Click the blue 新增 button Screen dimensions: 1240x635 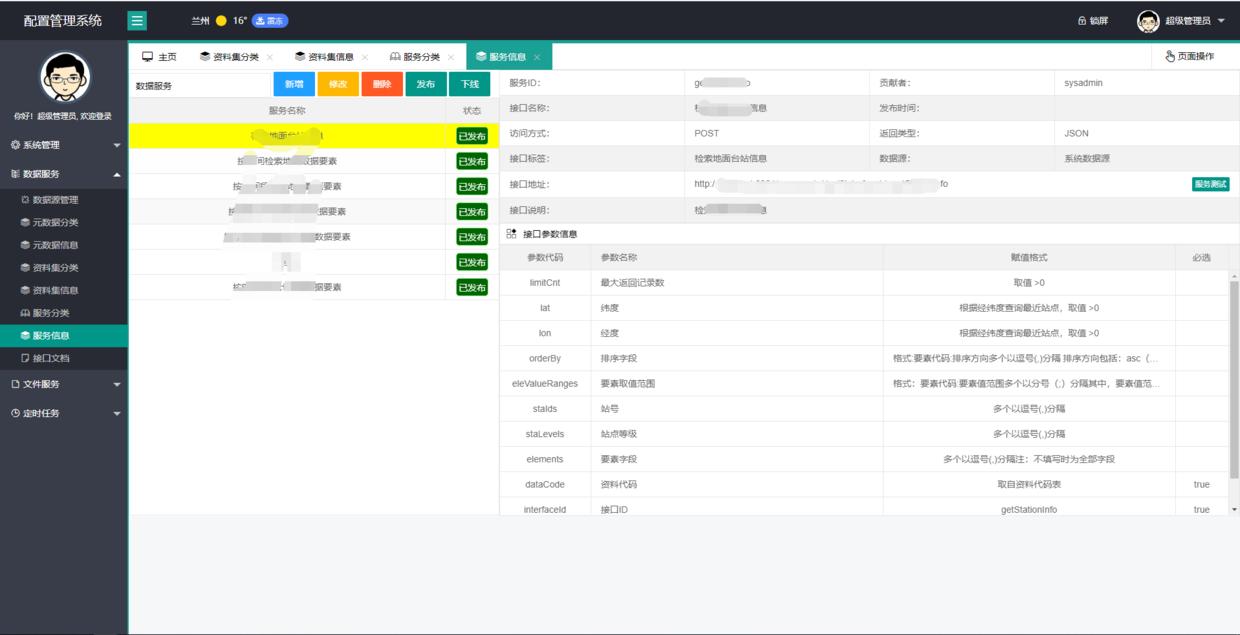(294, 85)
